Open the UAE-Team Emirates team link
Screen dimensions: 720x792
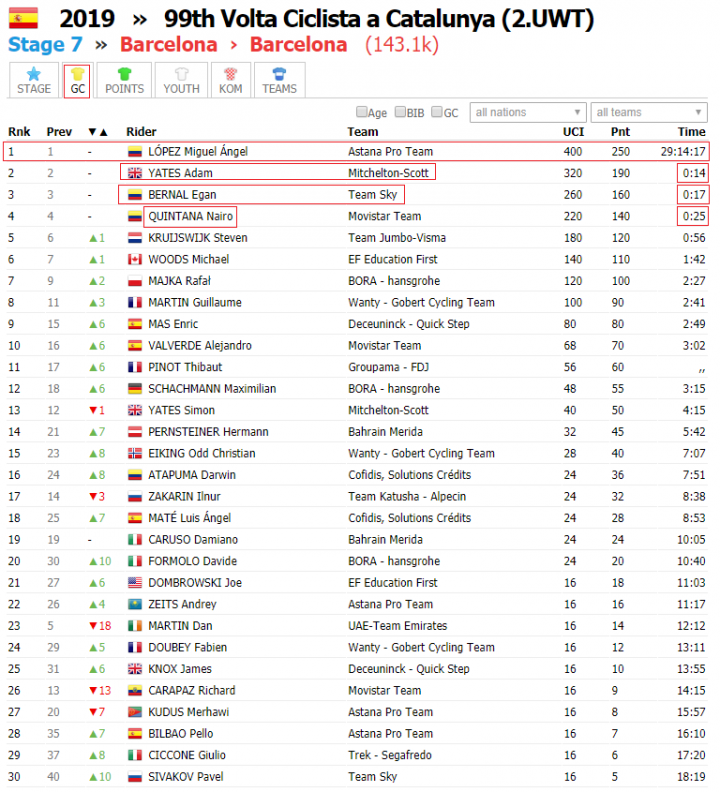coord(398,626)
